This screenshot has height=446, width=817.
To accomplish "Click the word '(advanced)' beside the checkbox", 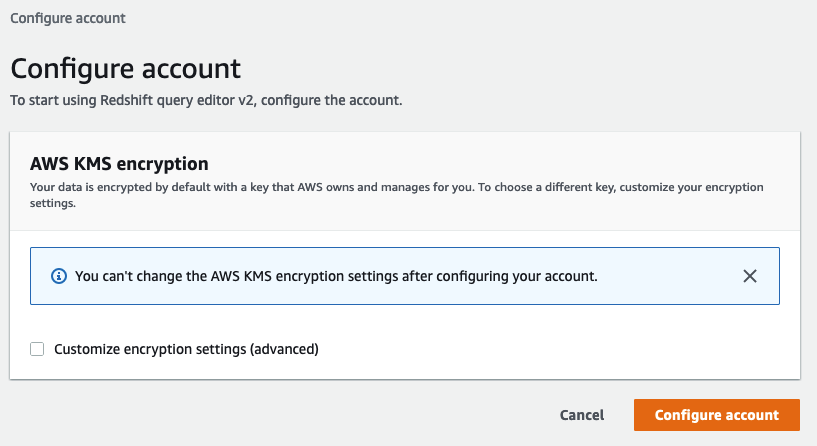I will point(284,349).
